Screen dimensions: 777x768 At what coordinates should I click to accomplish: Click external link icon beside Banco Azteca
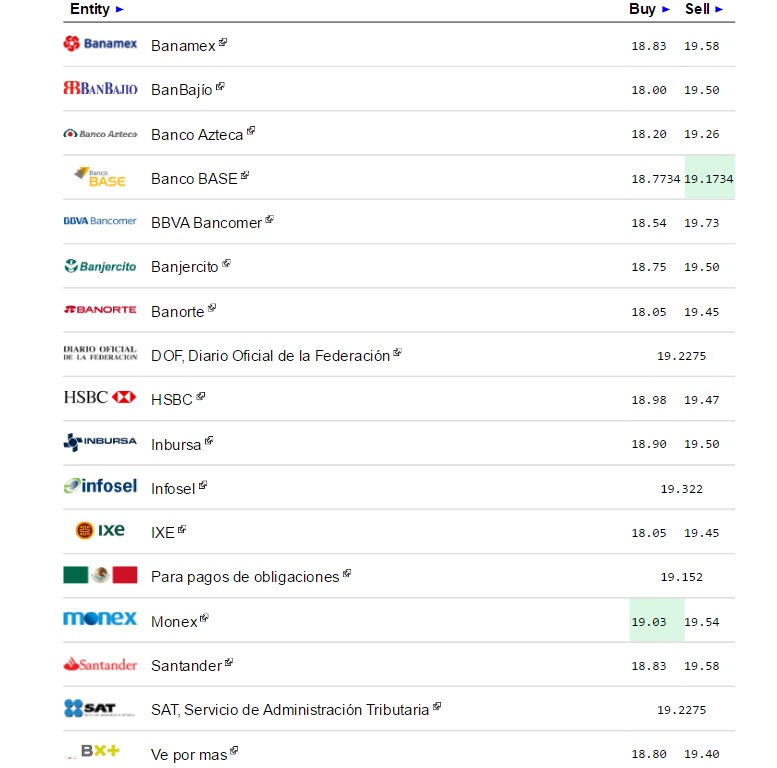[x=252, y=130]
